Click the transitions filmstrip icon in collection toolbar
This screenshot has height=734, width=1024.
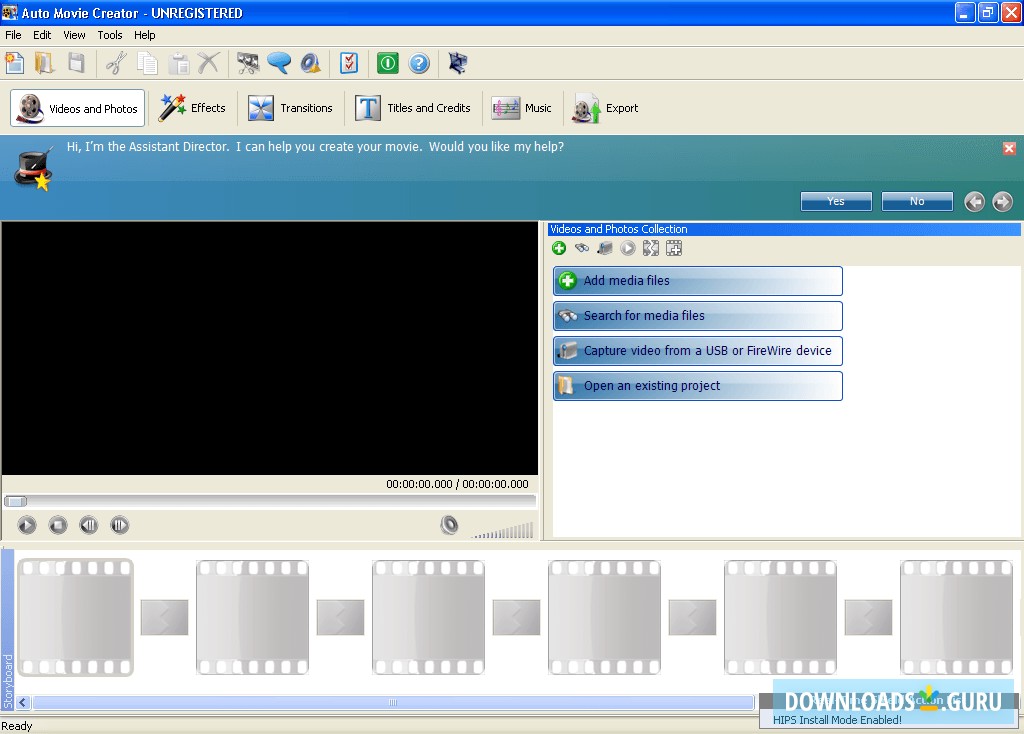click(651, 248)
